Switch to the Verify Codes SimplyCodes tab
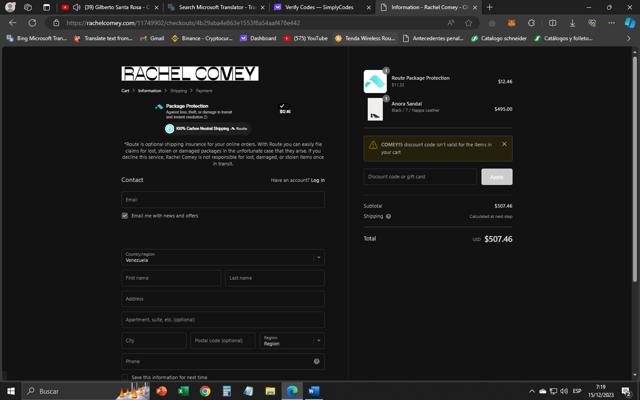Viewport: 640px width, 400px height. (x=322, y=7)
